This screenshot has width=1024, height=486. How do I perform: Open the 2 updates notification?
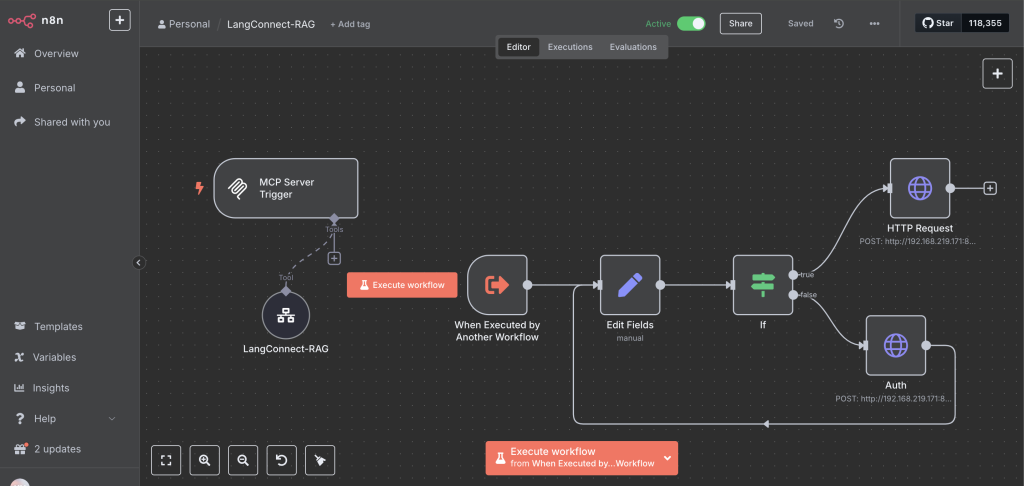[57, 449]
